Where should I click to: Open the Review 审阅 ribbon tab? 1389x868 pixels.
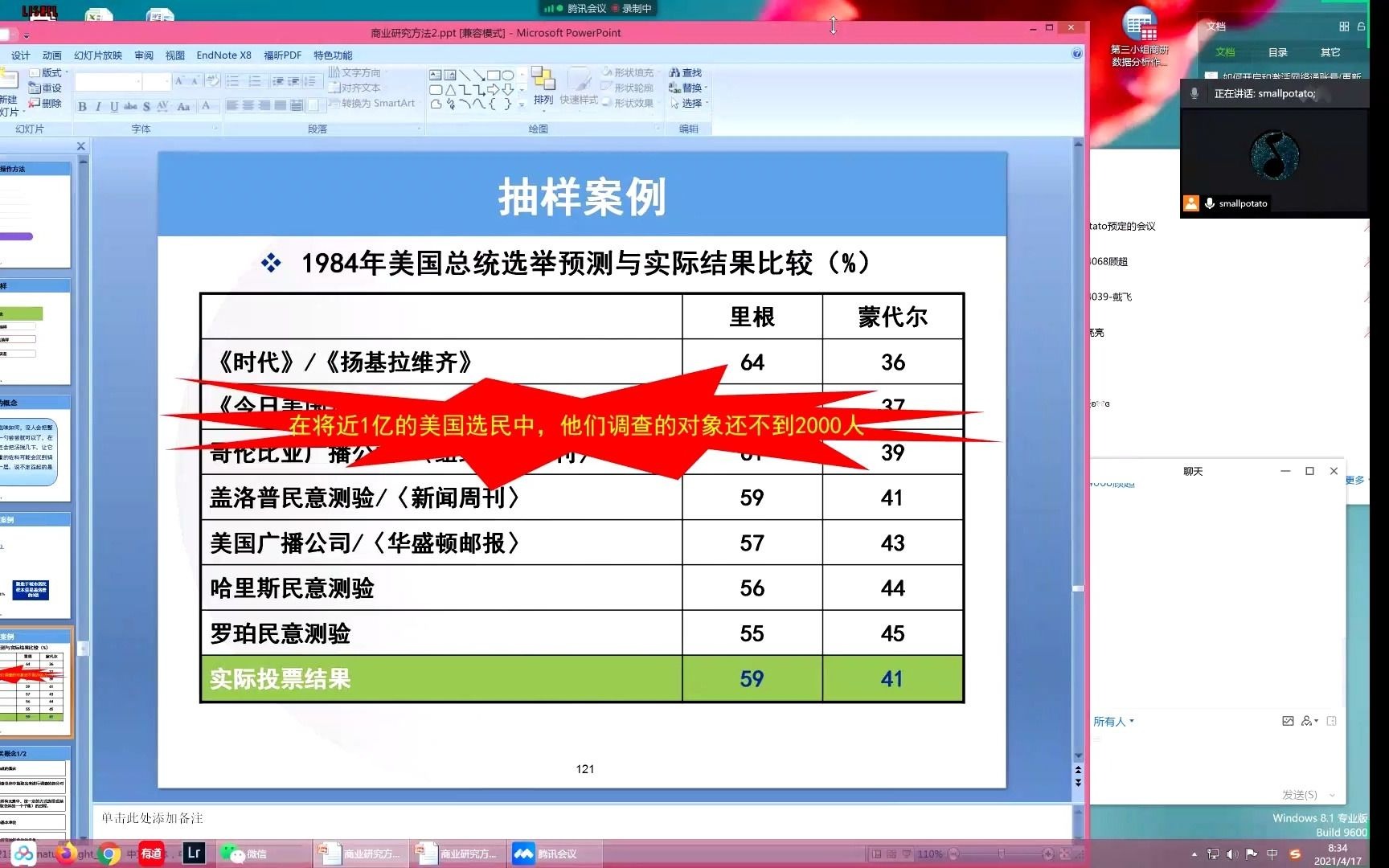[x=144, y=55]
